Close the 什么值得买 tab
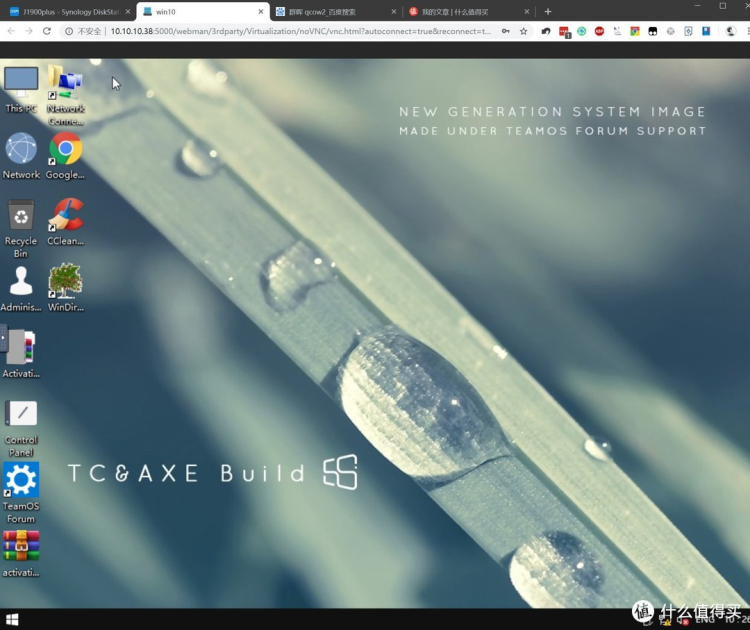This screenshot has height=630, width=750. pyautogui.click(x=527, y=11)
